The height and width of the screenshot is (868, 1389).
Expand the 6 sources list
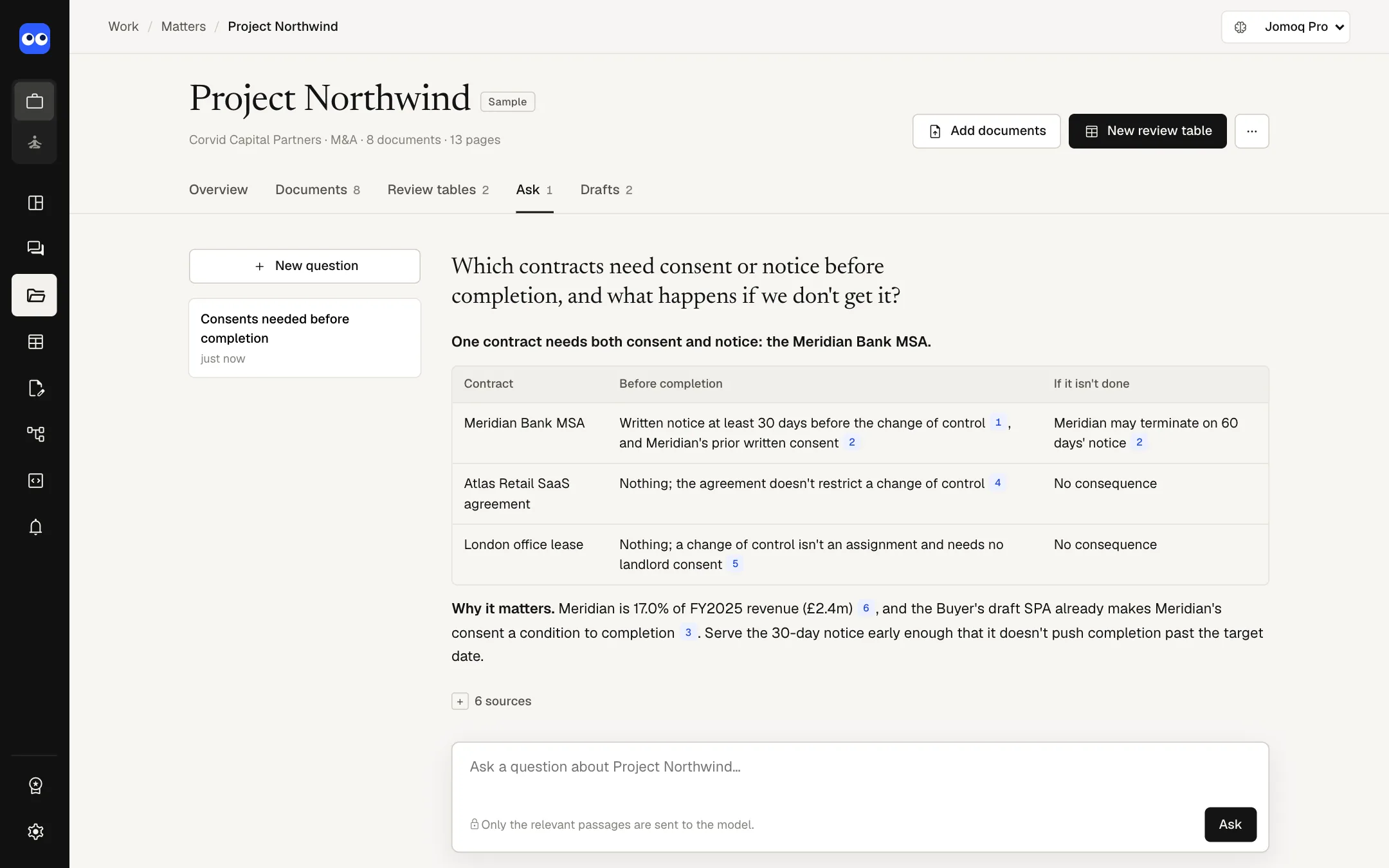click(491, 701)
